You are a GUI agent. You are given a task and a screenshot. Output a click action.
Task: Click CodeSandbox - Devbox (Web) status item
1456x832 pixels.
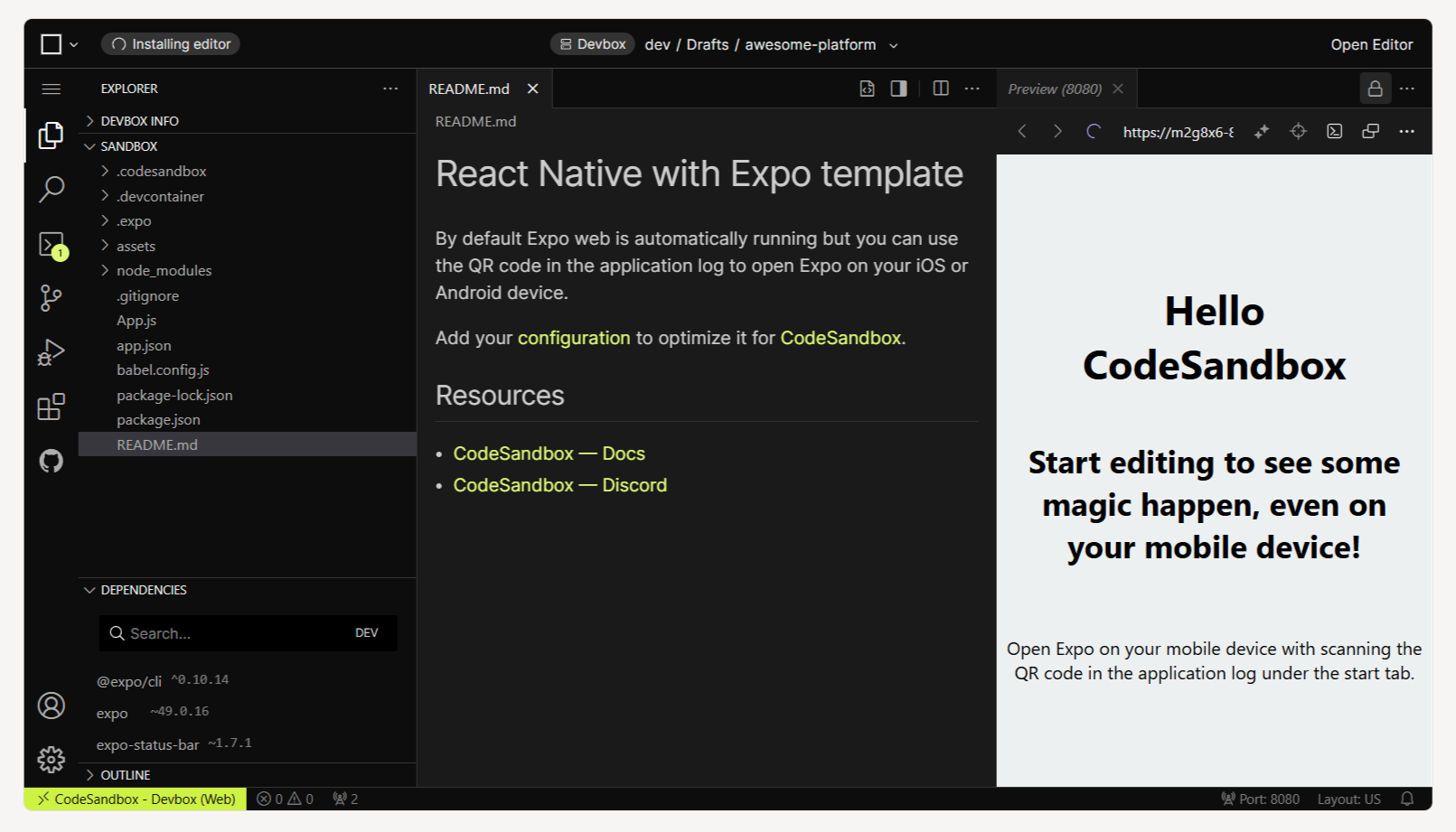click(136, 799)
